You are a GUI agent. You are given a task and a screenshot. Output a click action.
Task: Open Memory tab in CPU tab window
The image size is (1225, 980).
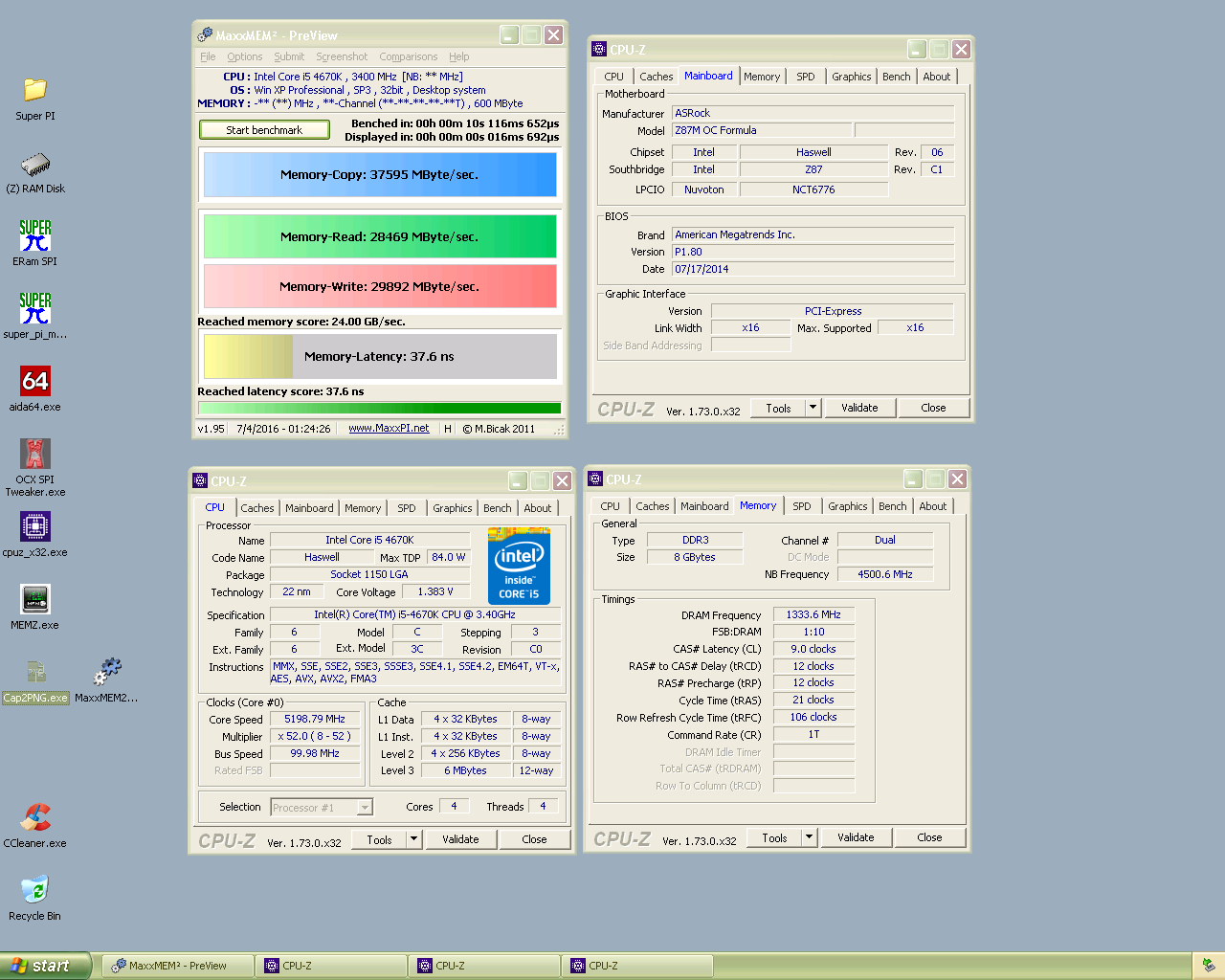pos(363,508)
